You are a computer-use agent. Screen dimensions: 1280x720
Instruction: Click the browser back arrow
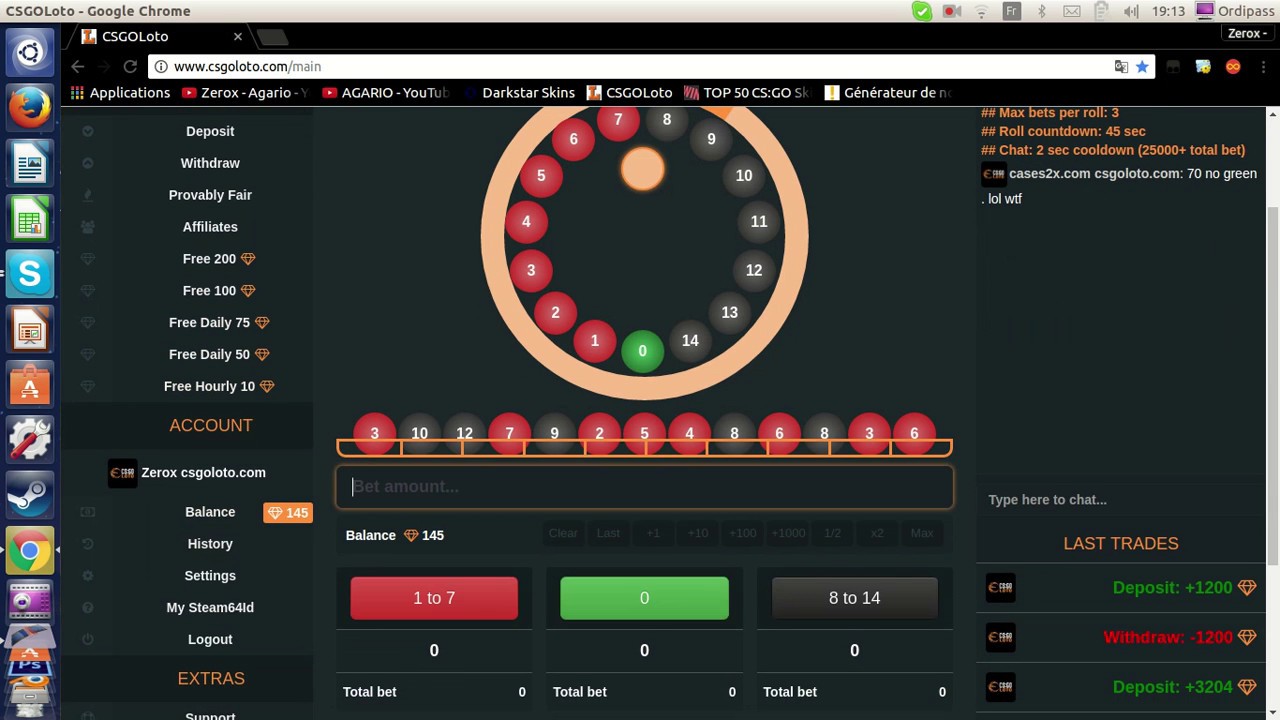tap(78, 66)
